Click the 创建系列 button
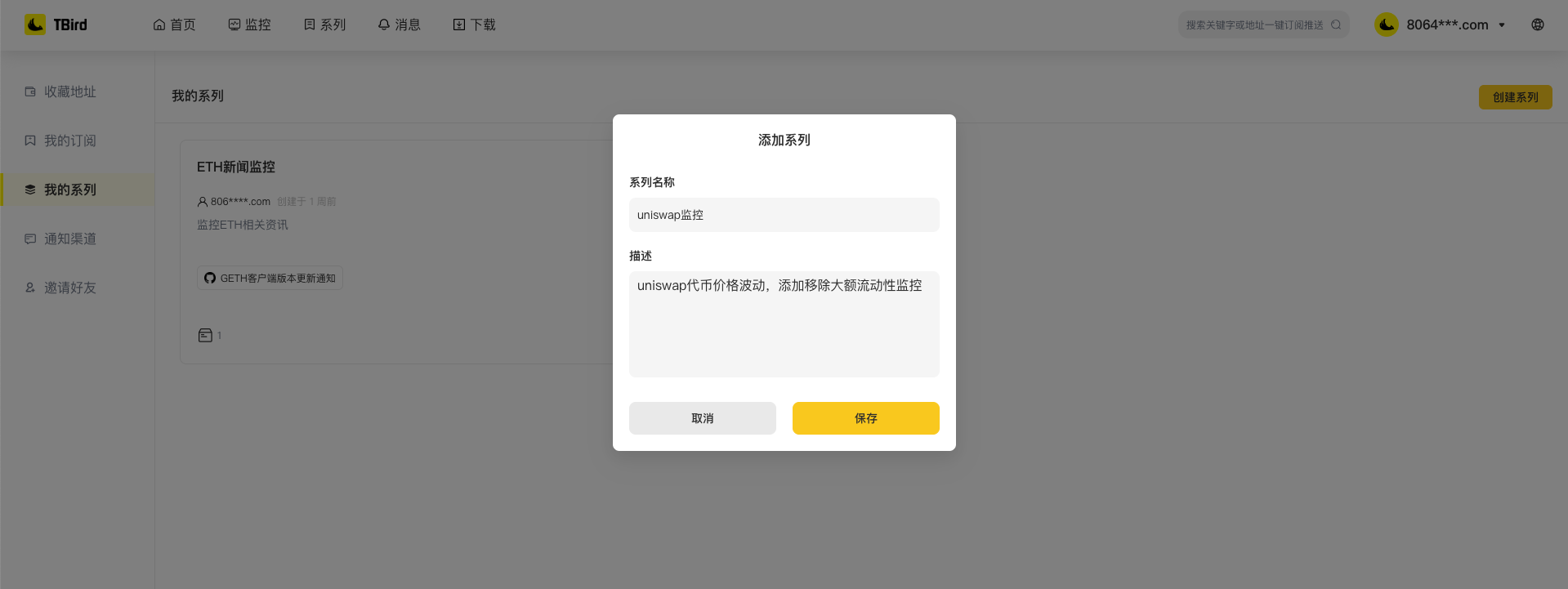This screenshot has height=589, width=1568. coord(1515,97)
